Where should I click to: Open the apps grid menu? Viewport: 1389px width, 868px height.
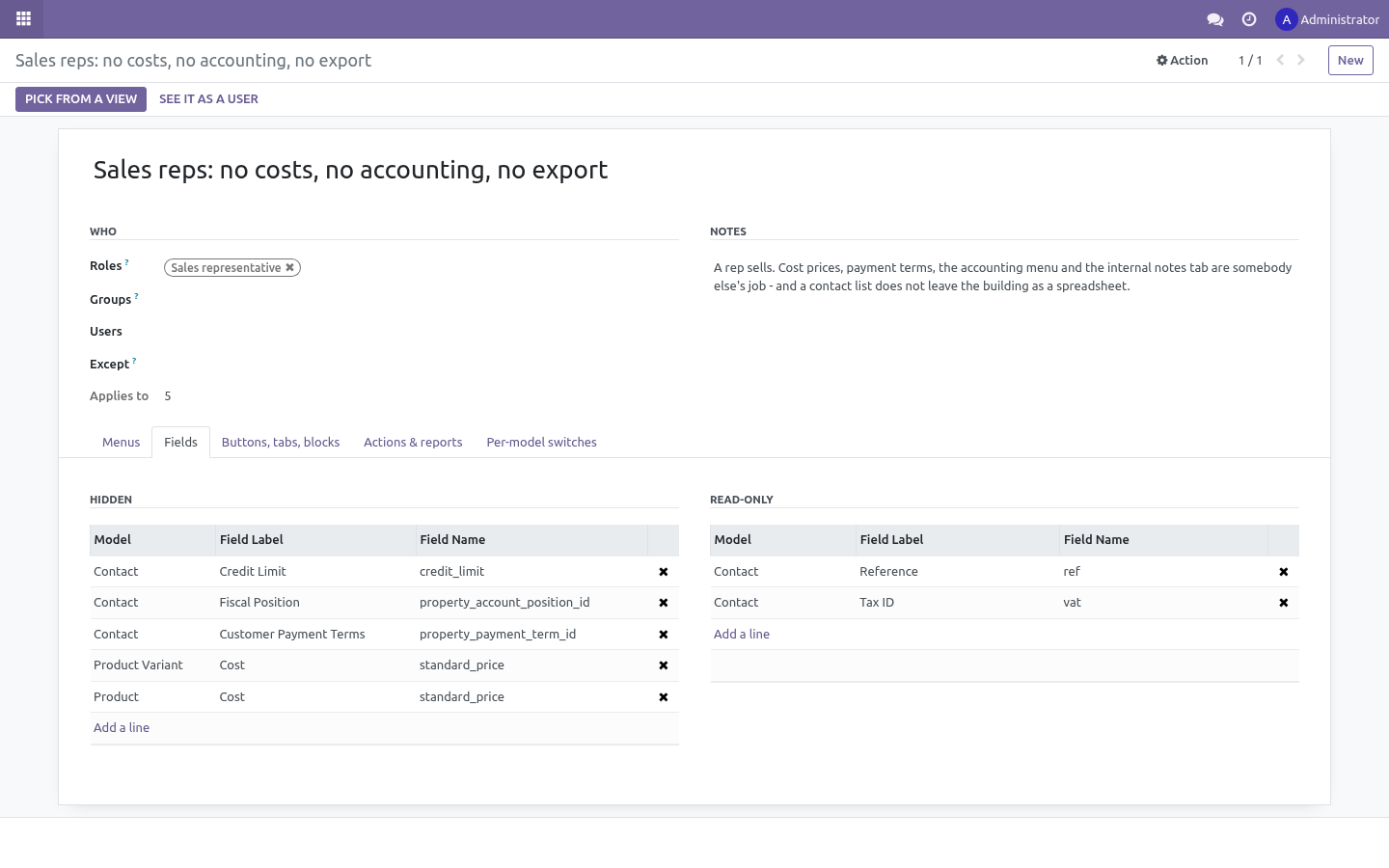coord(23,18)
